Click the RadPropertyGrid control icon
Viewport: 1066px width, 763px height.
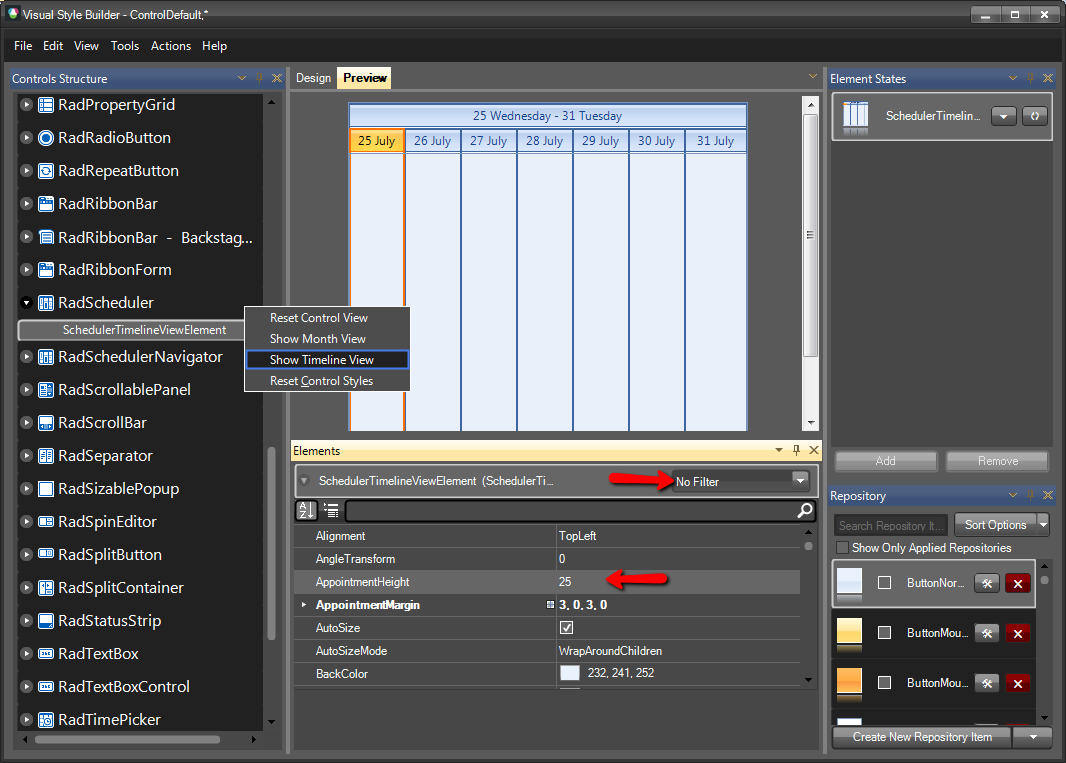click(46, 105)
